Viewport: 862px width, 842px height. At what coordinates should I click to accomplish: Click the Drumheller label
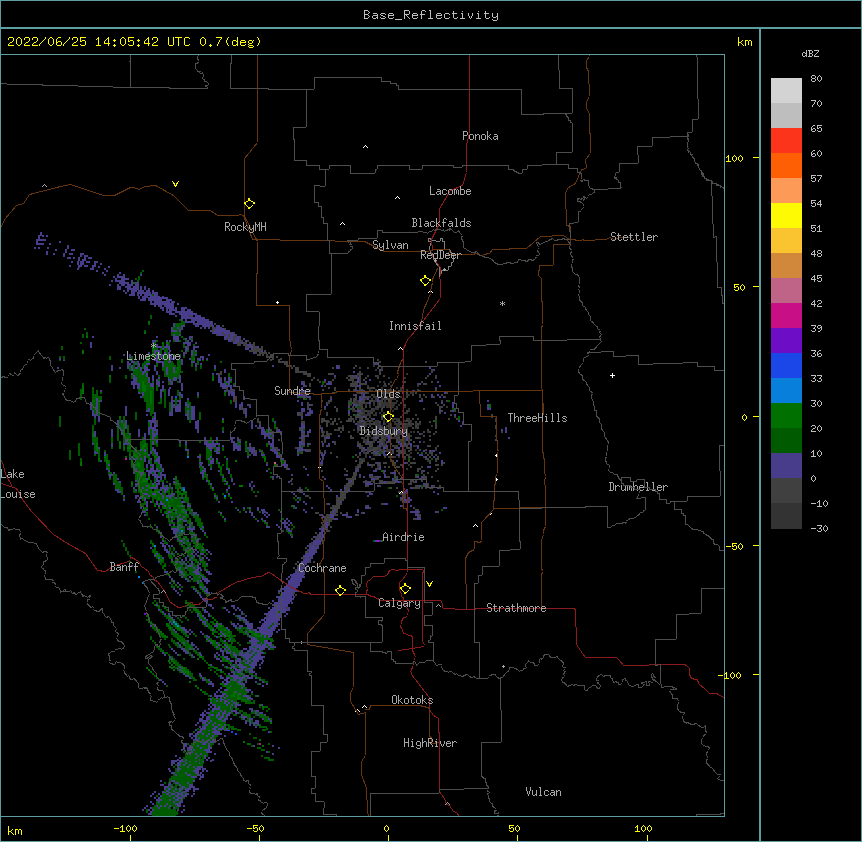[x=638, y=487]
